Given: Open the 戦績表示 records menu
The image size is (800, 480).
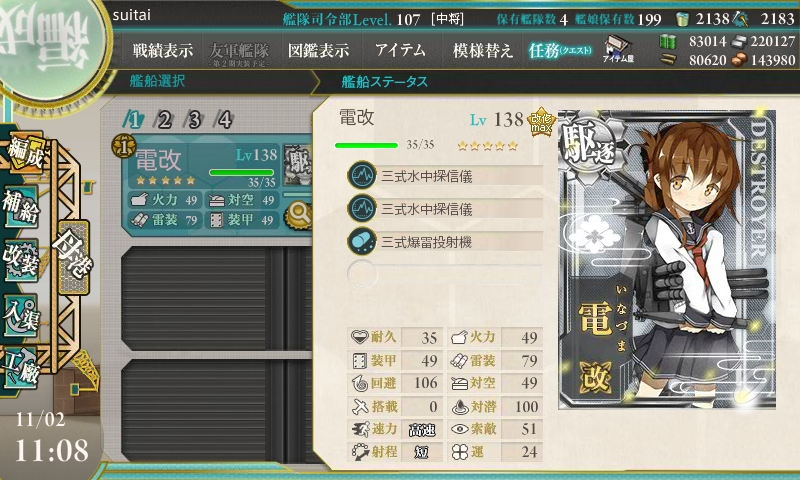Looking at the screenshot, I should [163, 50].
